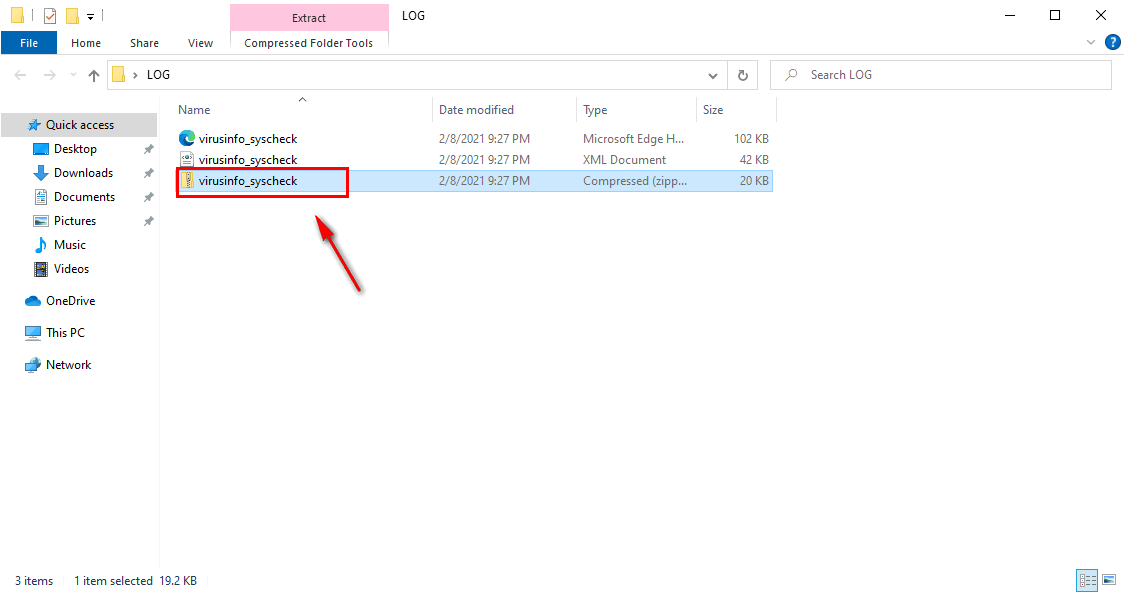
Task: Click the Edge icon of the HTML file
Action: 187,138
